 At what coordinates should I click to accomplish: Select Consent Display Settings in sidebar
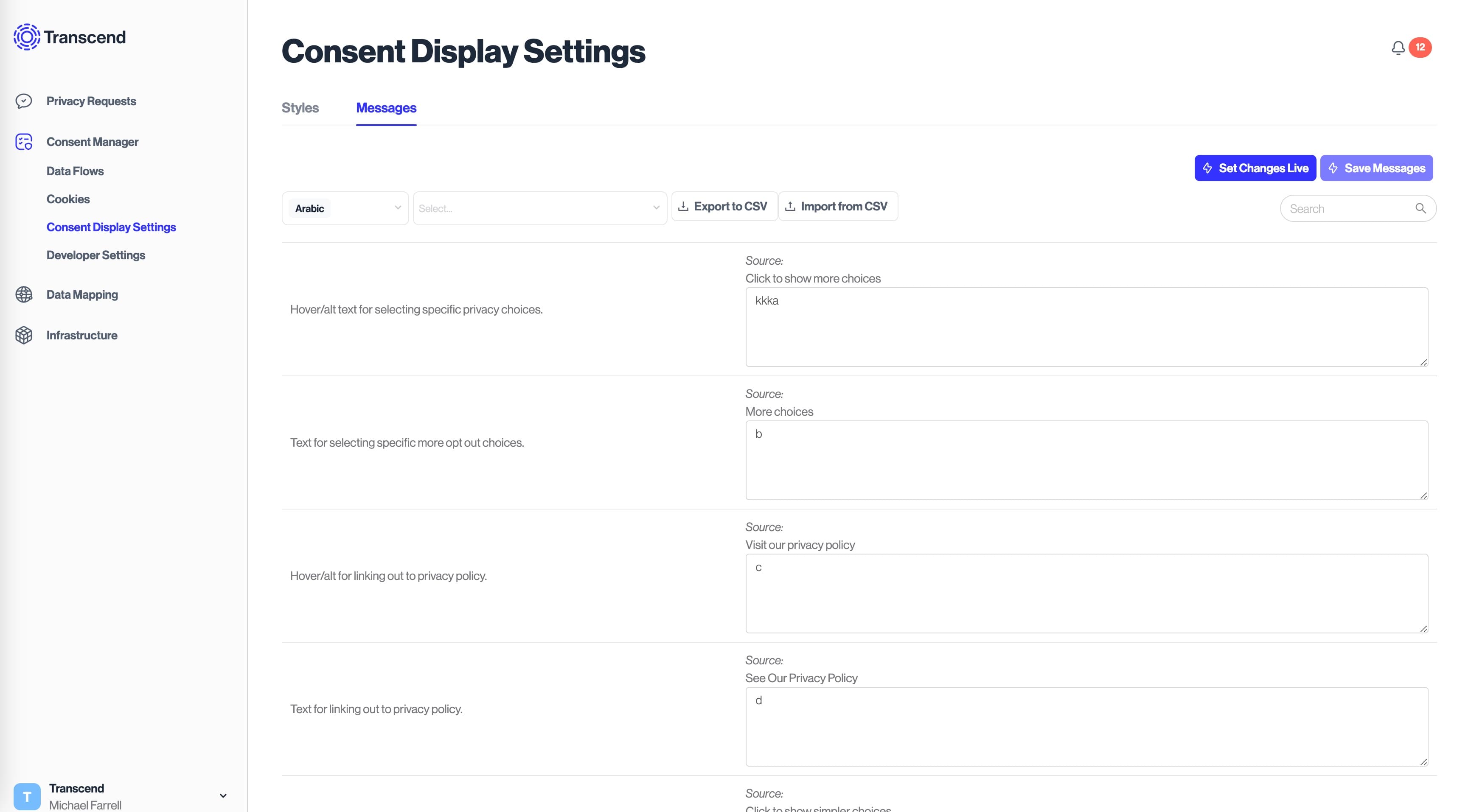click(111, 227)
